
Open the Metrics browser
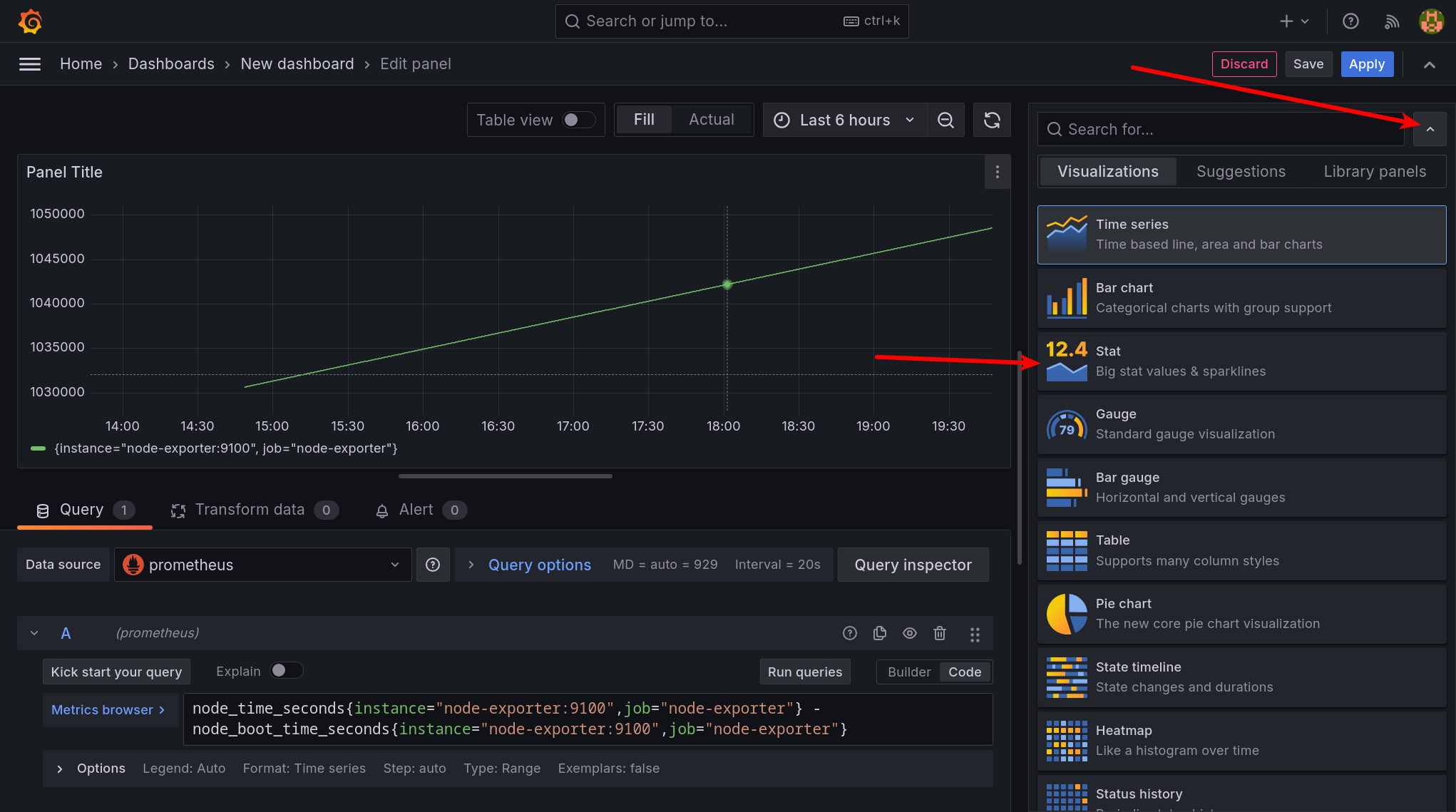(x=110, y=710)
